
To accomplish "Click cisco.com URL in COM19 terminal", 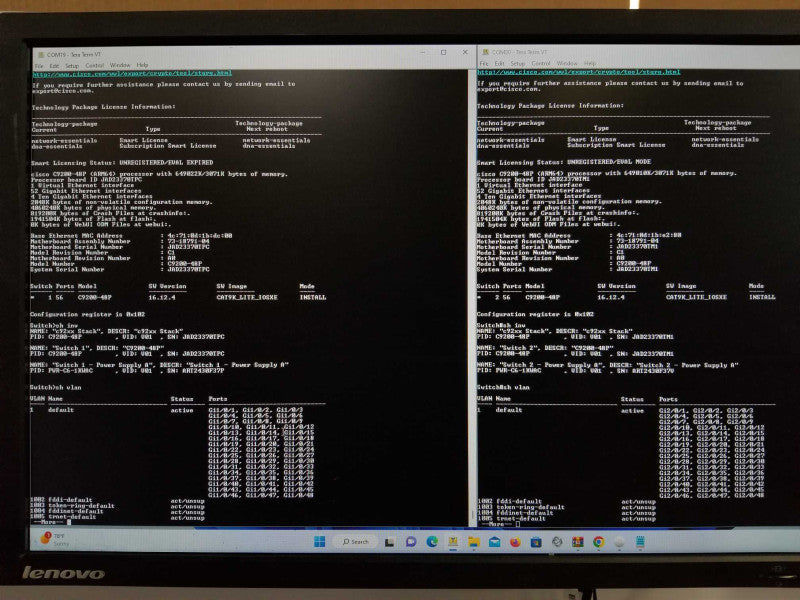I will click(132, 73).
